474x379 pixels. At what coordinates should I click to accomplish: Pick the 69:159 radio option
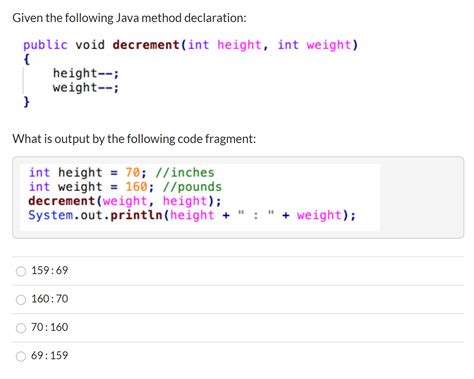[x=21, y=356]
